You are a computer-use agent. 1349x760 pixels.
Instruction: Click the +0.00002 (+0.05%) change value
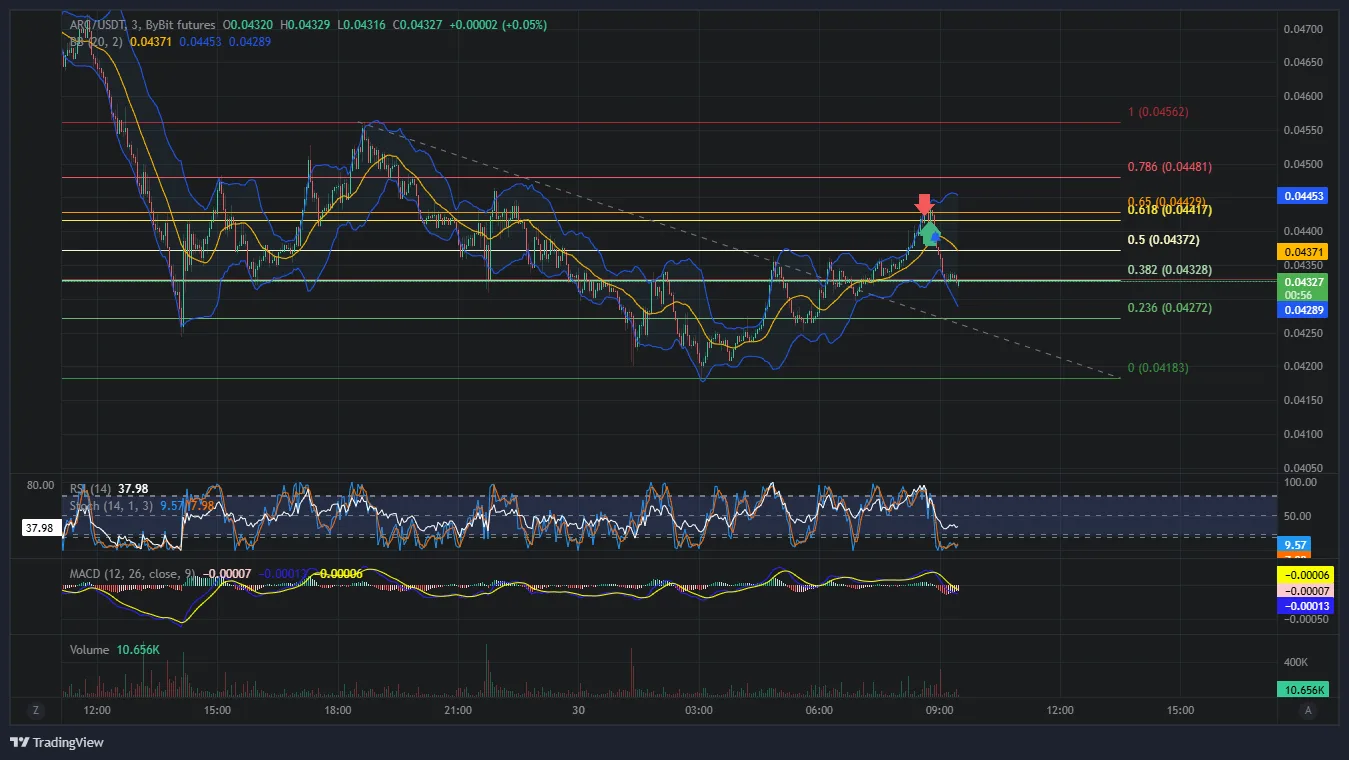pyautogui.click(x=500, y=25)
